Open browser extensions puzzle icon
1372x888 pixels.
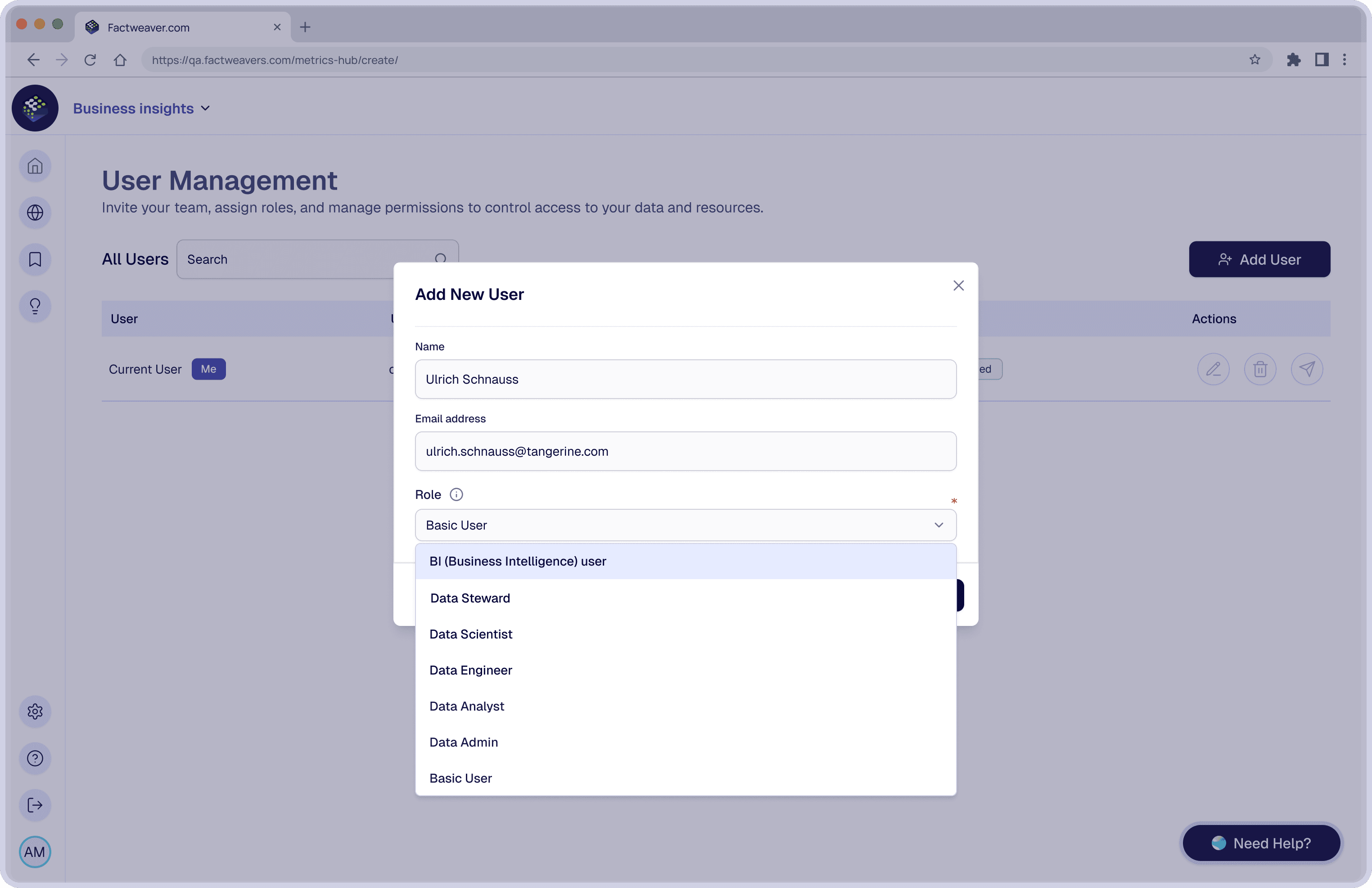coord(1294,59)
